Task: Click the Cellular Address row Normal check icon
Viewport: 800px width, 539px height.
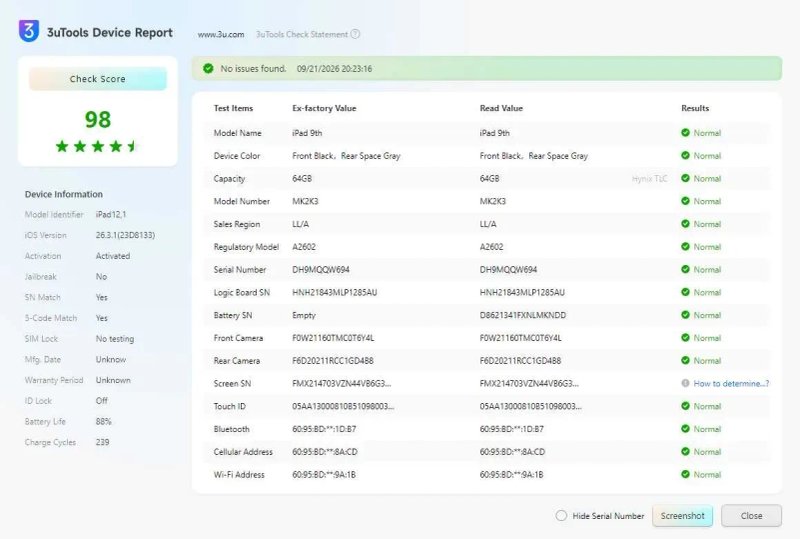Action: click(685, 452)
